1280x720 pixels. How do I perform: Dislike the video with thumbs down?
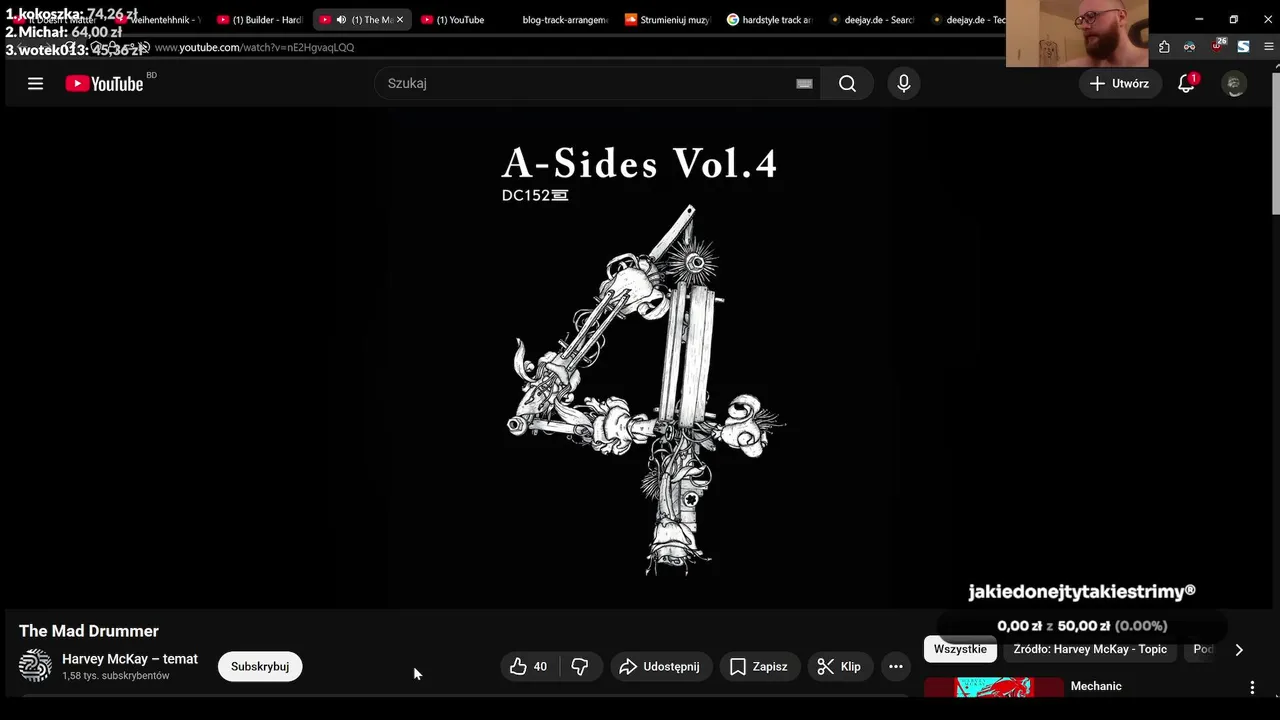click(580, 667)
